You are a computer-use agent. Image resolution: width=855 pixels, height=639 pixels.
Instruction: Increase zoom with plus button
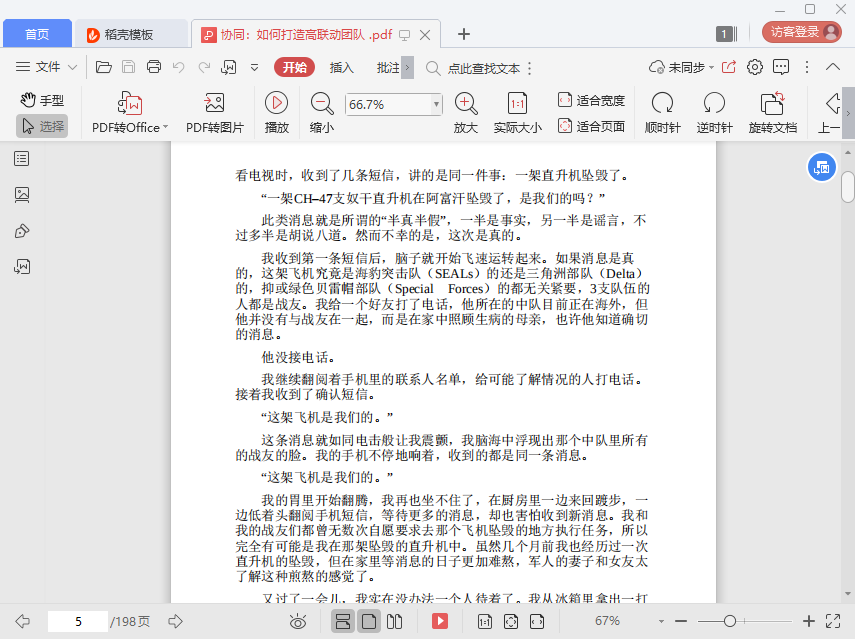(x=809, y=621)
